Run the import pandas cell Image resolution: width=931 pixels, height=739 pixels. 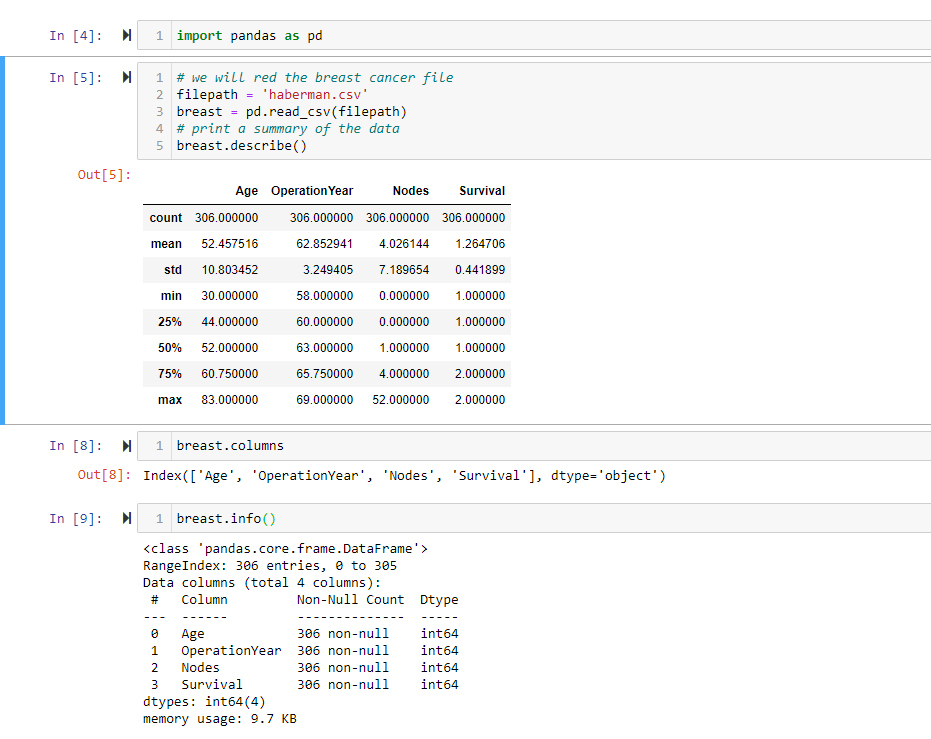(x=124, y=35)
